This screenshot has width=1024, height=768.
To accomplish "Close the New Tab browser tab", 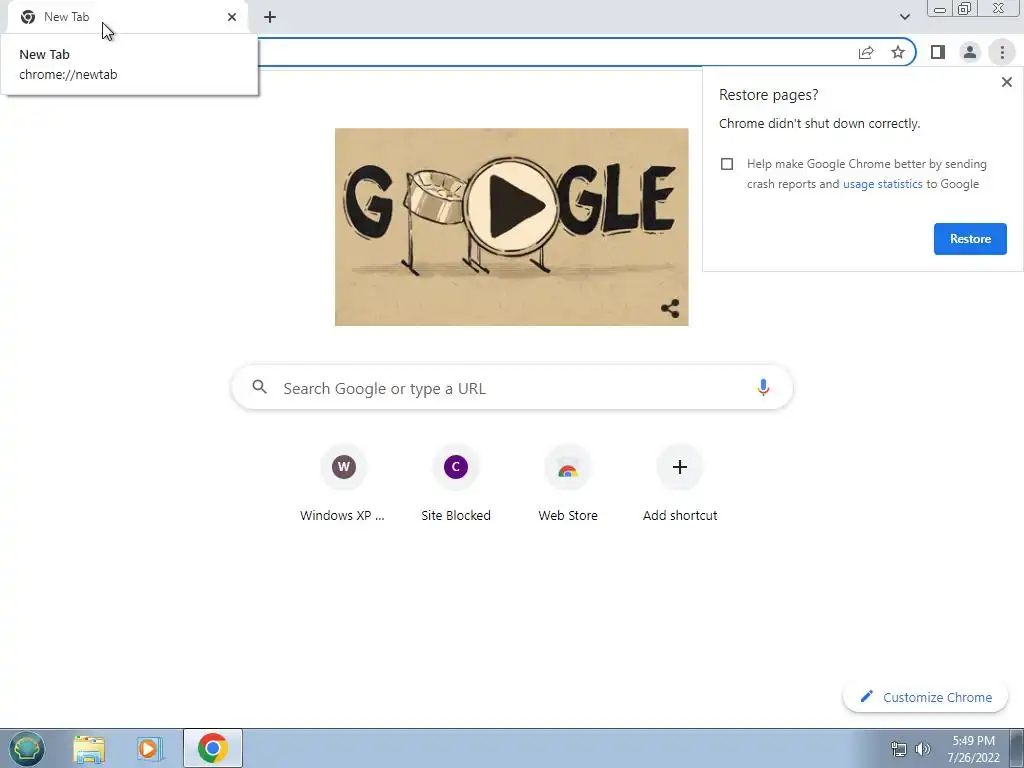I will [232, 17].
